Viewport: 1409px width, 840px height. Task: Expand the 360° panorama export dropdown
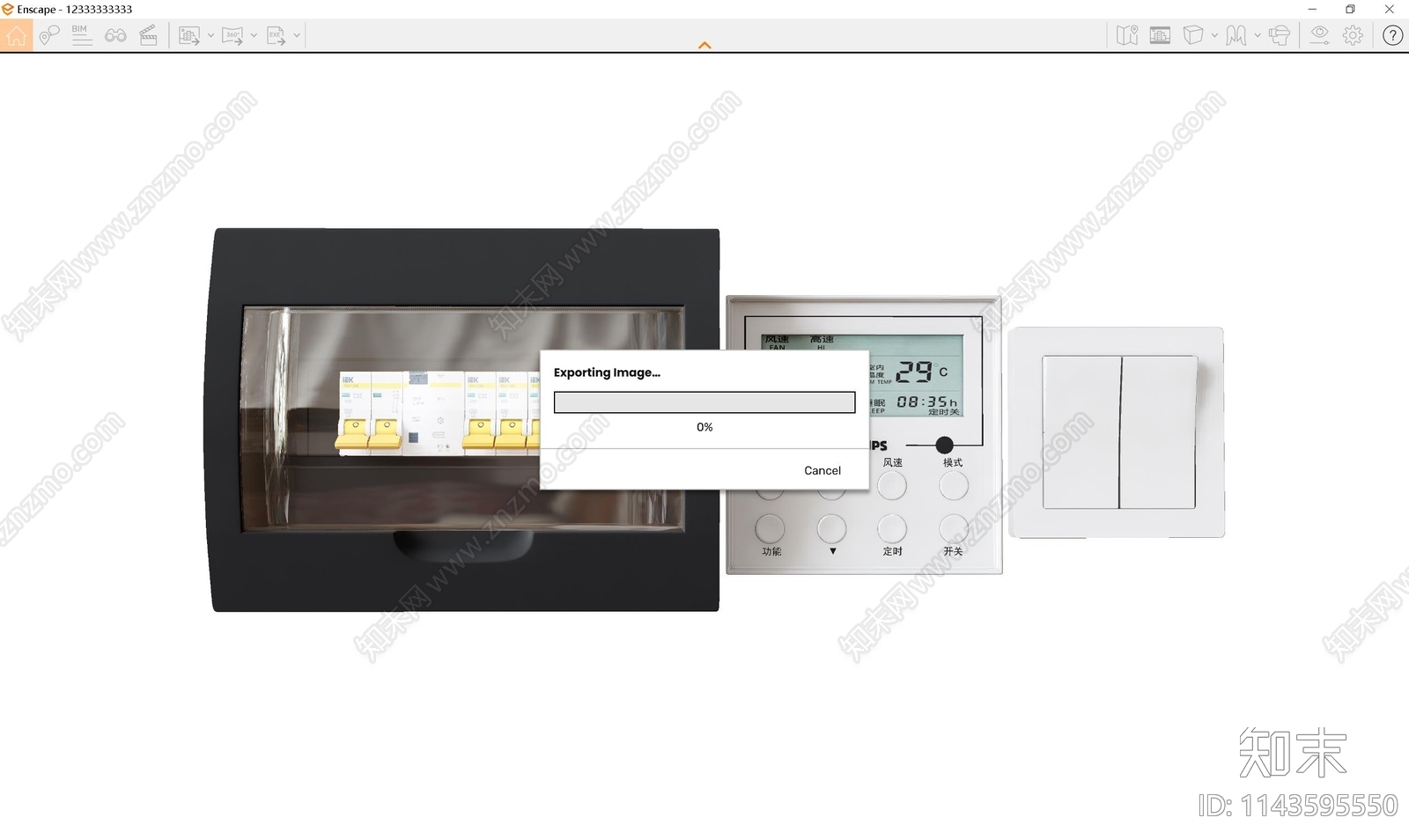[254, 35]
